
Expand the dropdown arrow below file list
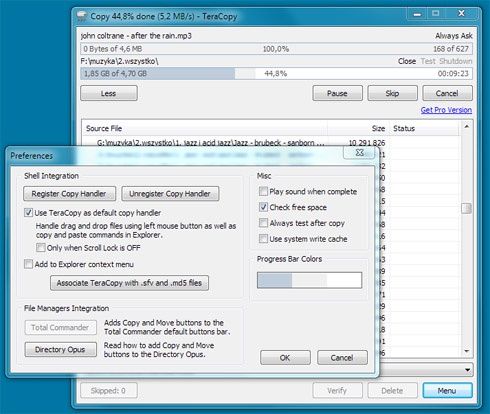pyautogui.click(x=467, y=370)
